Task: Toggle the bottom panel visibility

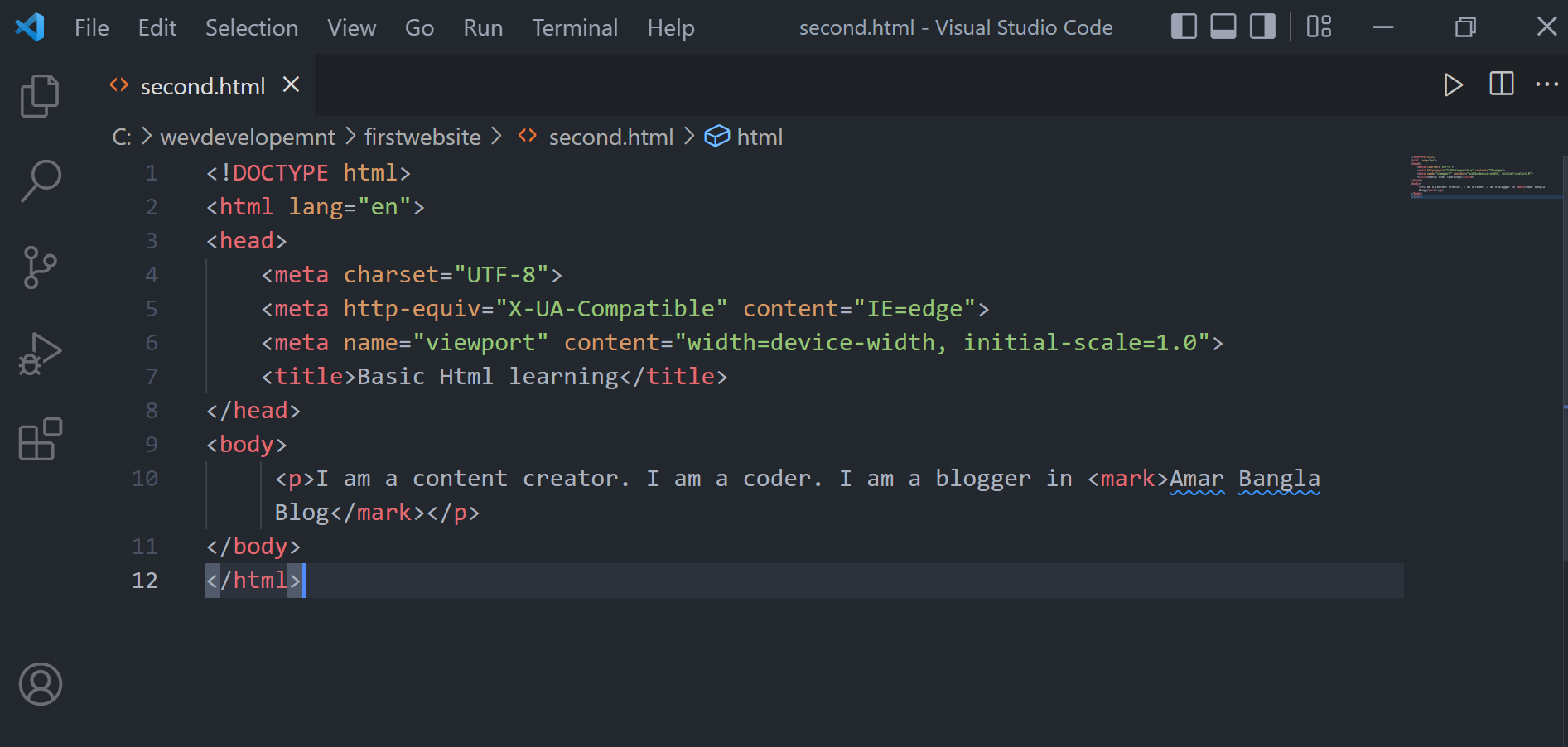Action: pyautogui.click(x=1223, y=27)
